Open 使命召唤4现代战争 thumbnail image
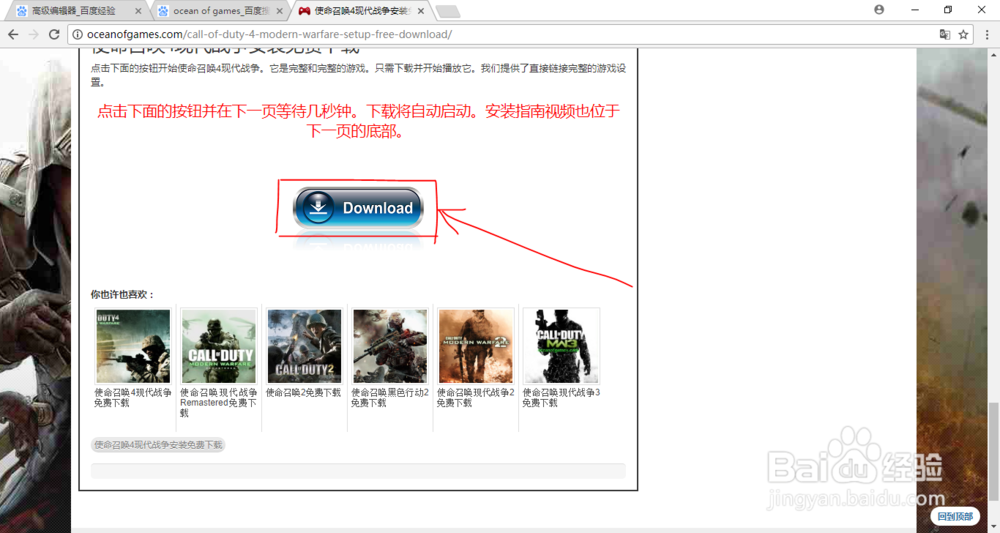This screenshot has width=1000, height=533. coord(133,346)
